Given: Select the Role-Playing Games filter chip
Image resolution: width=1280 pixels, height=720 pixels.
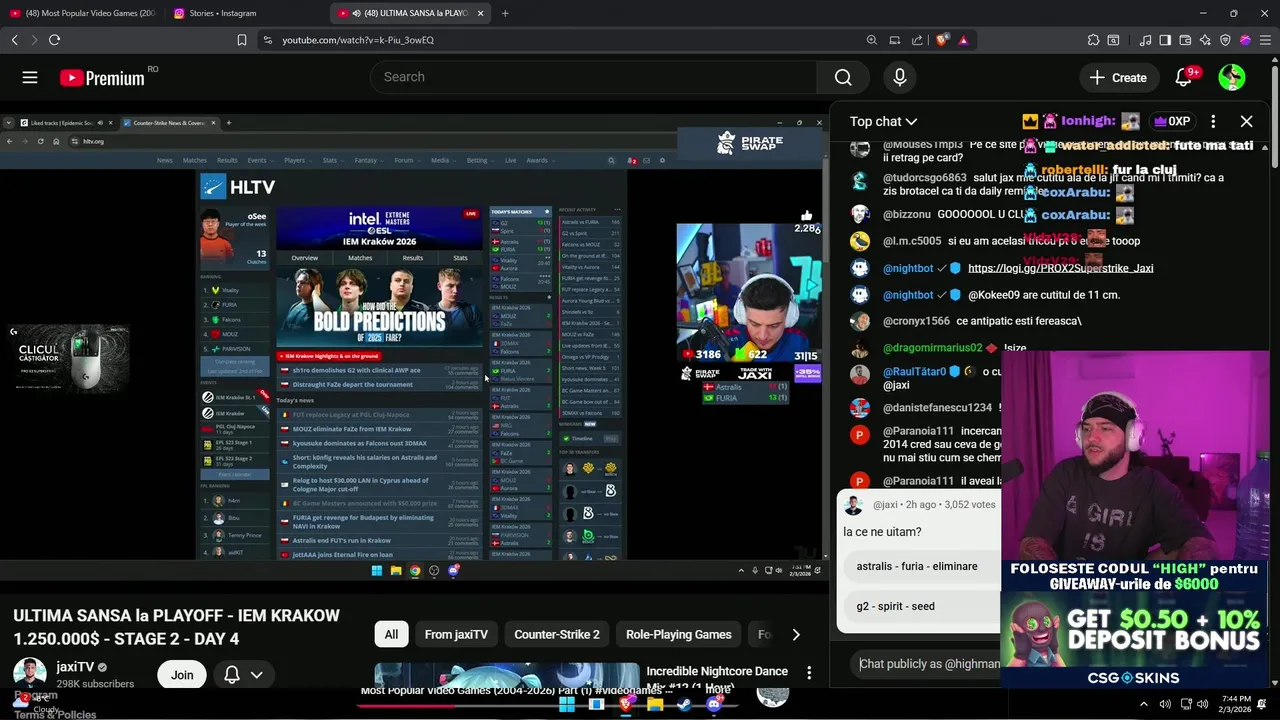Looking at the screenshot, I should pos(678,634).
